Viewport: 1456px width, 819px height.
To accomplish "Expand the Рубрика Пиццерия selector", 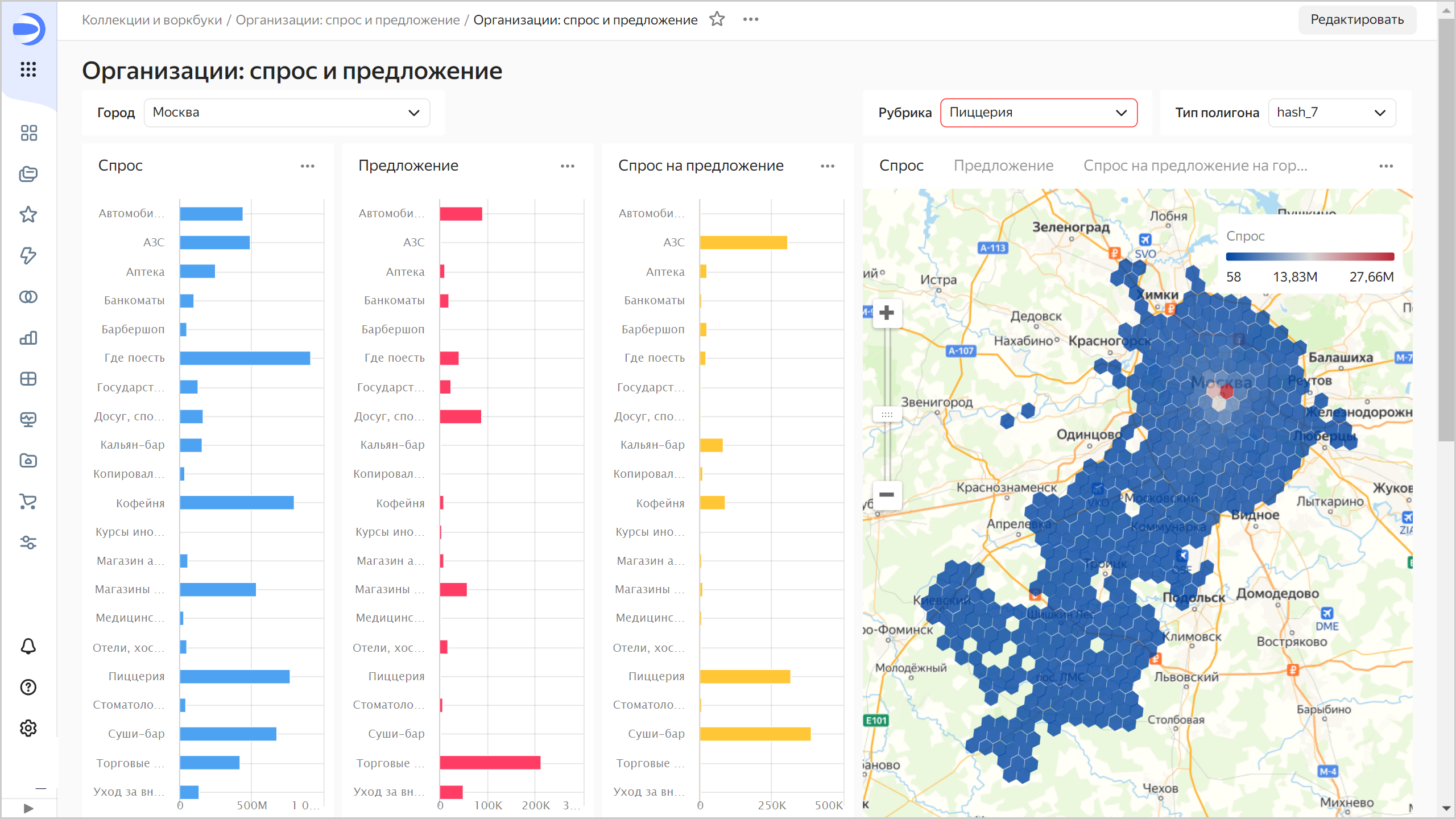I will pyautogui.click(x=1039, y=113).
